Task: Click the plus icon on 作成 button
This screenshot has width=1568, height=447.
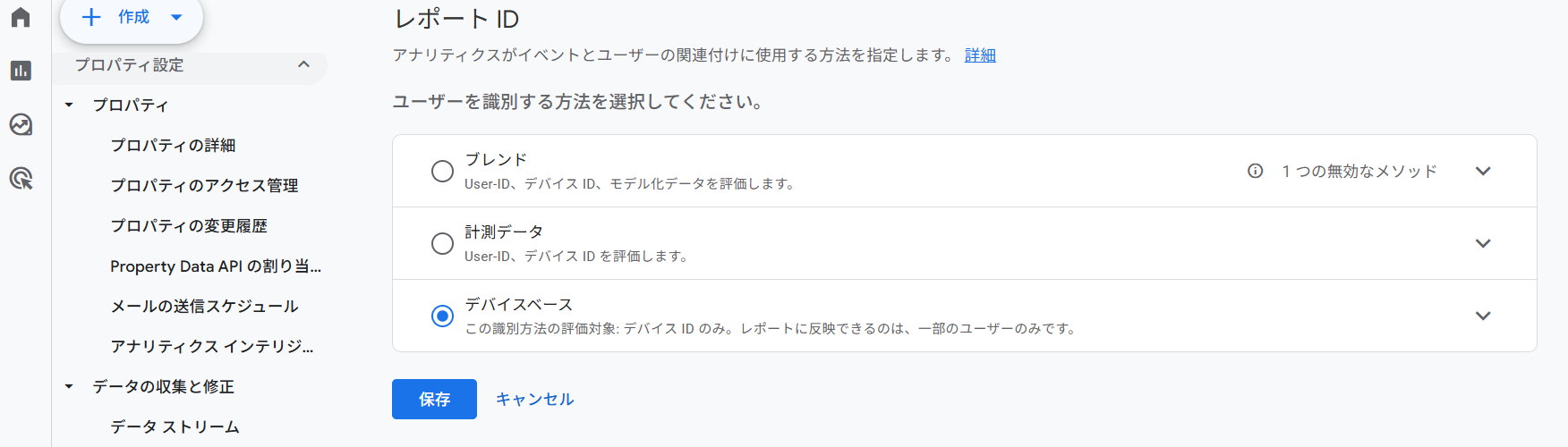Action: tap(91, 17)
